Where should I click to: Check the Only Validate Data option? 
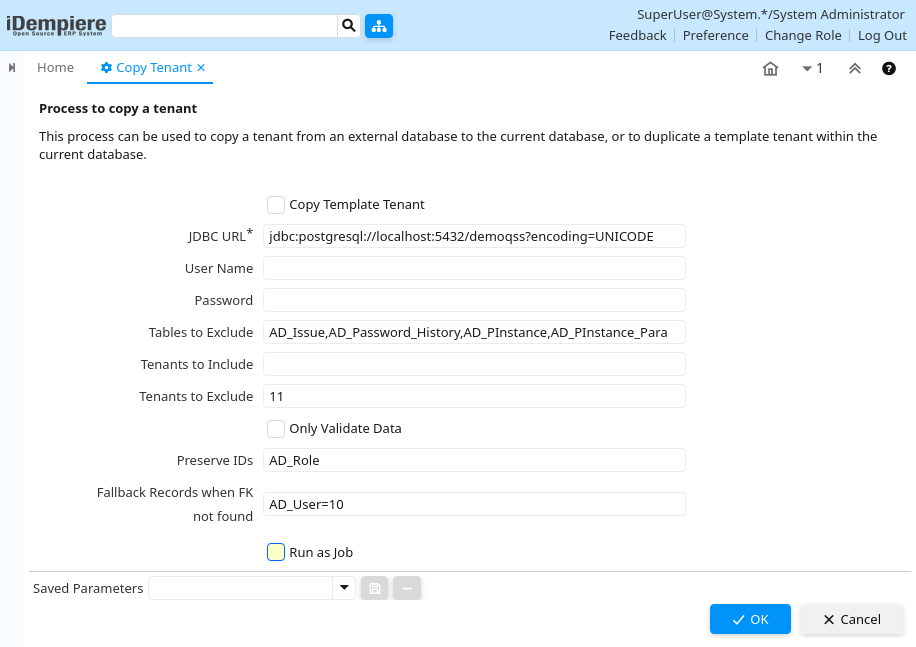[x=276, y=428]
